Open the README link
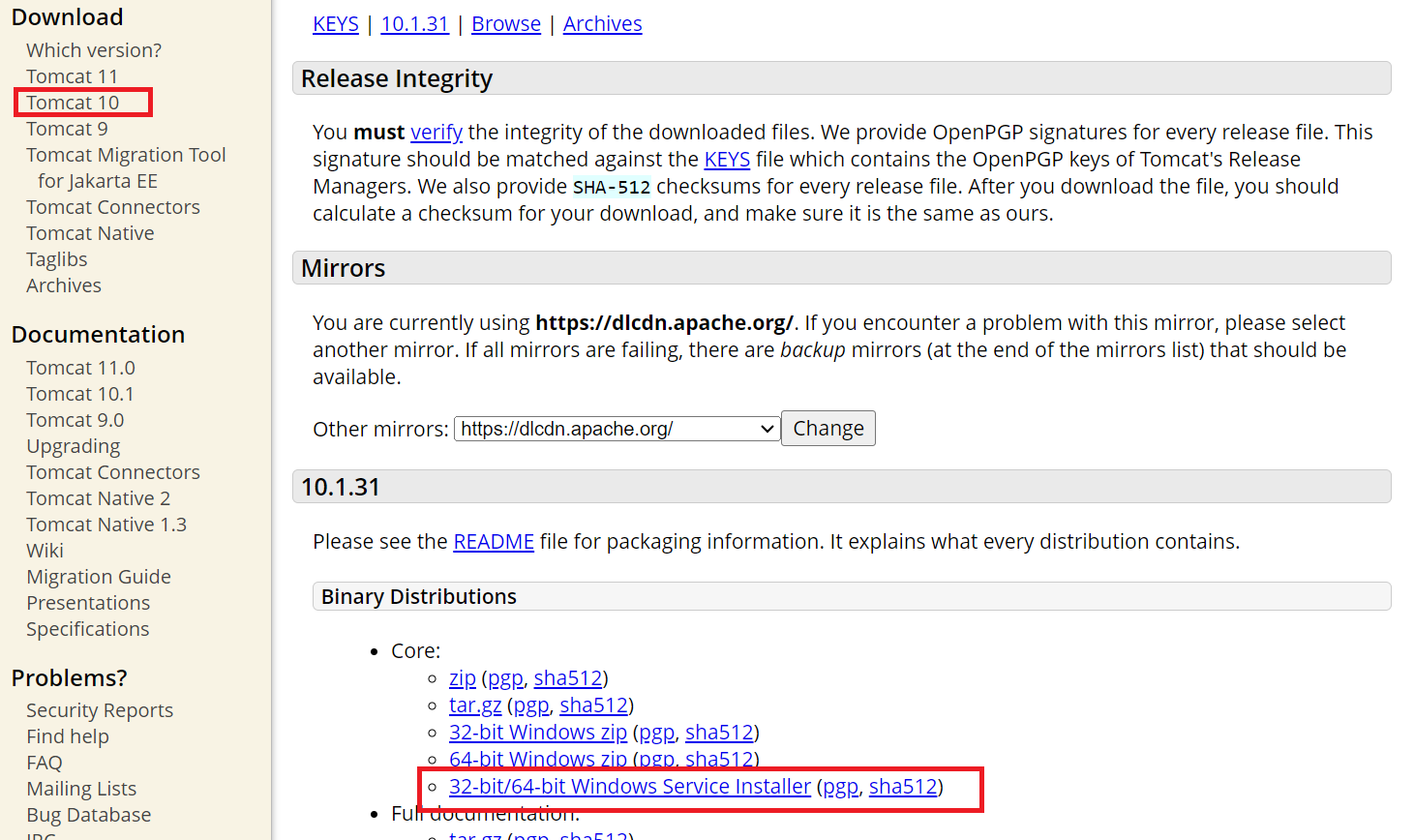This screenshot has width=1414, height=840. pos(494,542)
